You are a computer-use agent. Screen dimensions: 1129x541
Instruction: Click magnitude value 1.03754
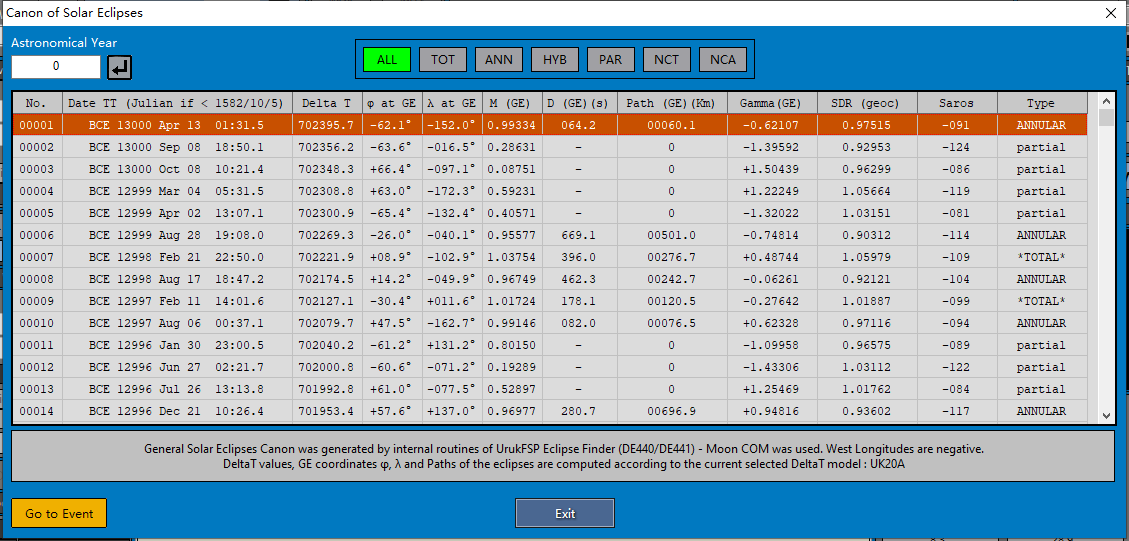tap(511, 257)
